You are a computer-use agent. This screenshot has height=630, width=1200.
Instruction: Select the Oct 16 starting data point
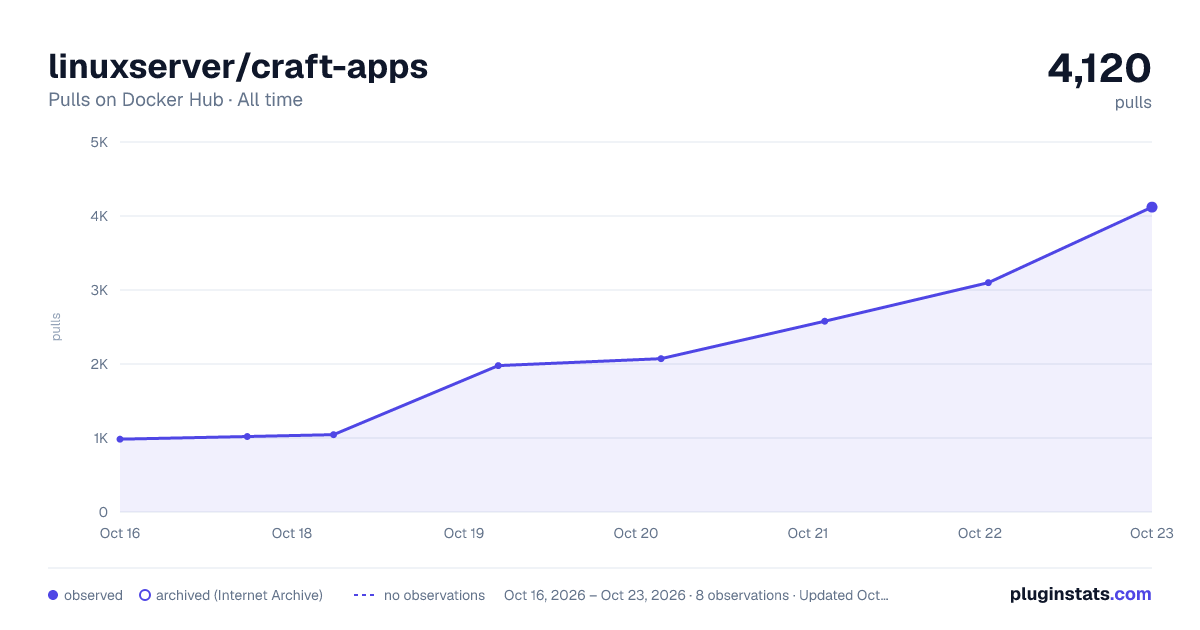[x=120, y=439]
